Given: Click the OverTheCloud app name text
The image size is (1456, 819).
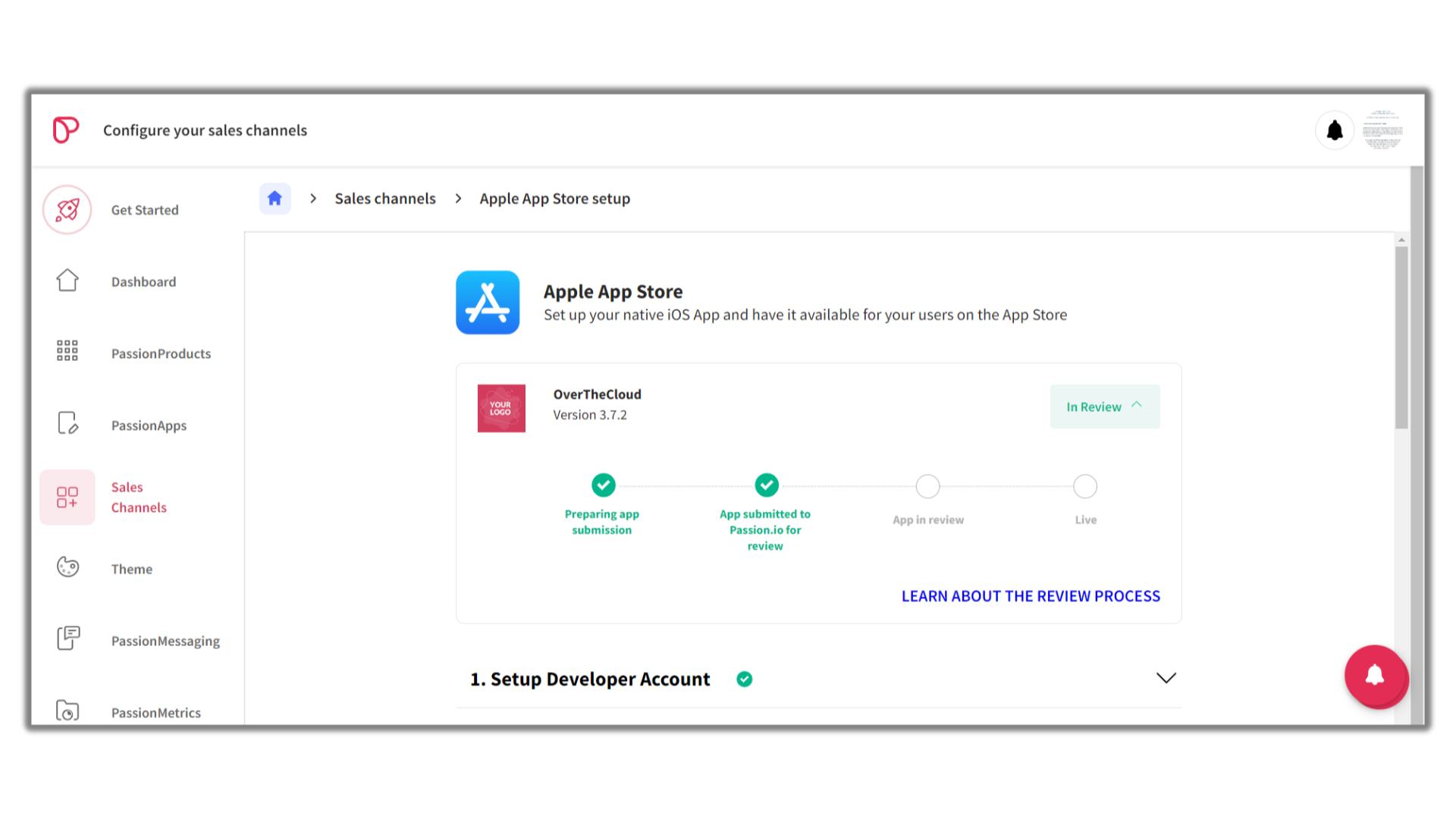Looking at the screenshot, I should [597, 394].
